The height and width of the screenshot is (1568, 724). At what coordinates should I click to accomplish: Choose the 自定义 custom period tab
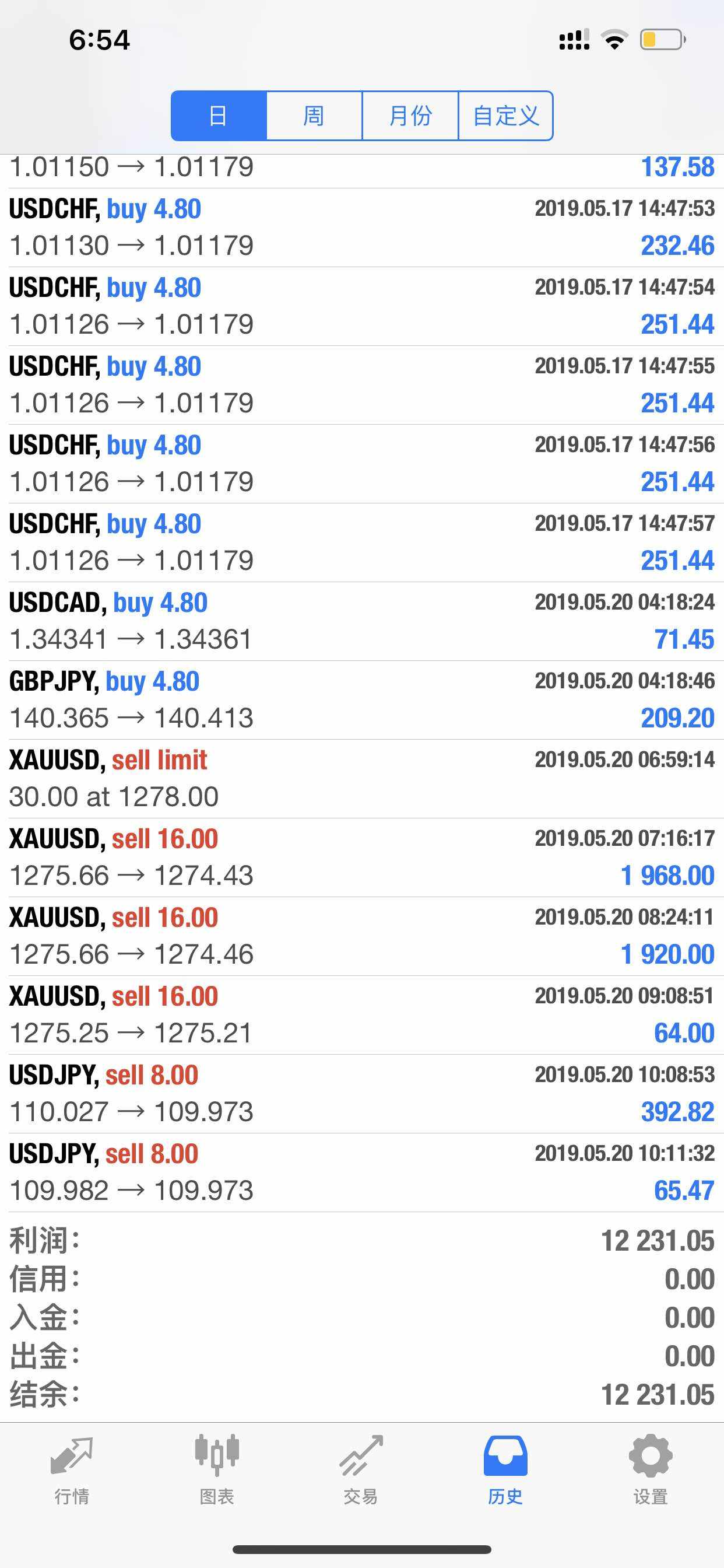[x=505, y=116]
